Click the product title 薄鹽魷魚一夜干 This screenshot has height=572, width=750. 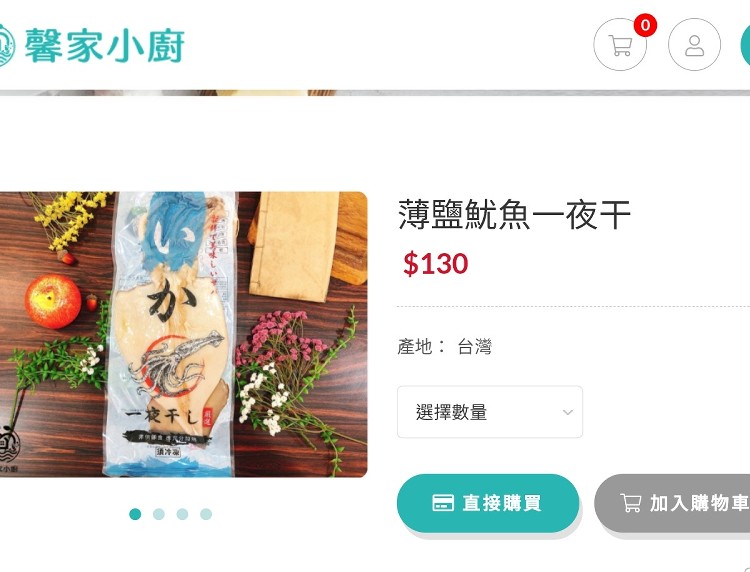coord(515,215)
